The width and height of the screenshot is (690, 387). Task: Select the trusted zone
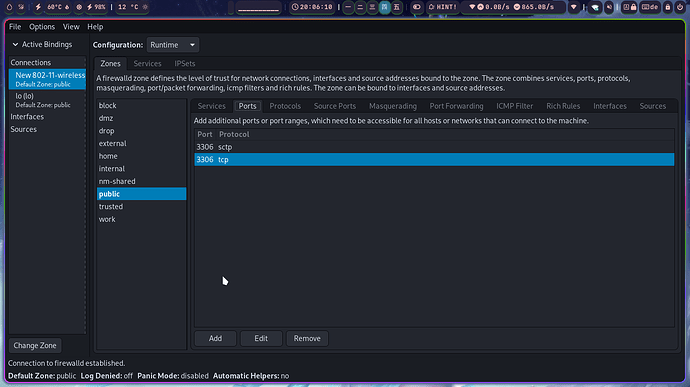pos(142,206)
